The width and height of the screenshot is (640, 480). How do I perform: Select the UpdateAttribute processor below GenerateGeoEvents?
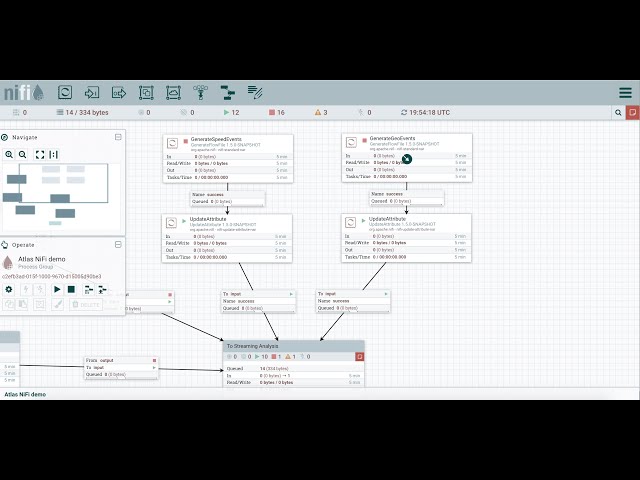406,238
